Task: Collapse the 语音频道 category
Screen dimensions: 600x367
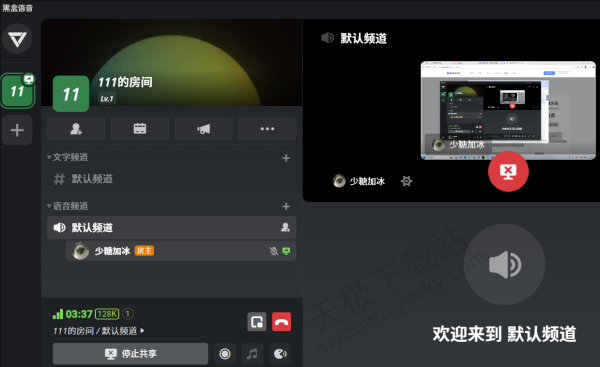Action: tap(67, 206)
